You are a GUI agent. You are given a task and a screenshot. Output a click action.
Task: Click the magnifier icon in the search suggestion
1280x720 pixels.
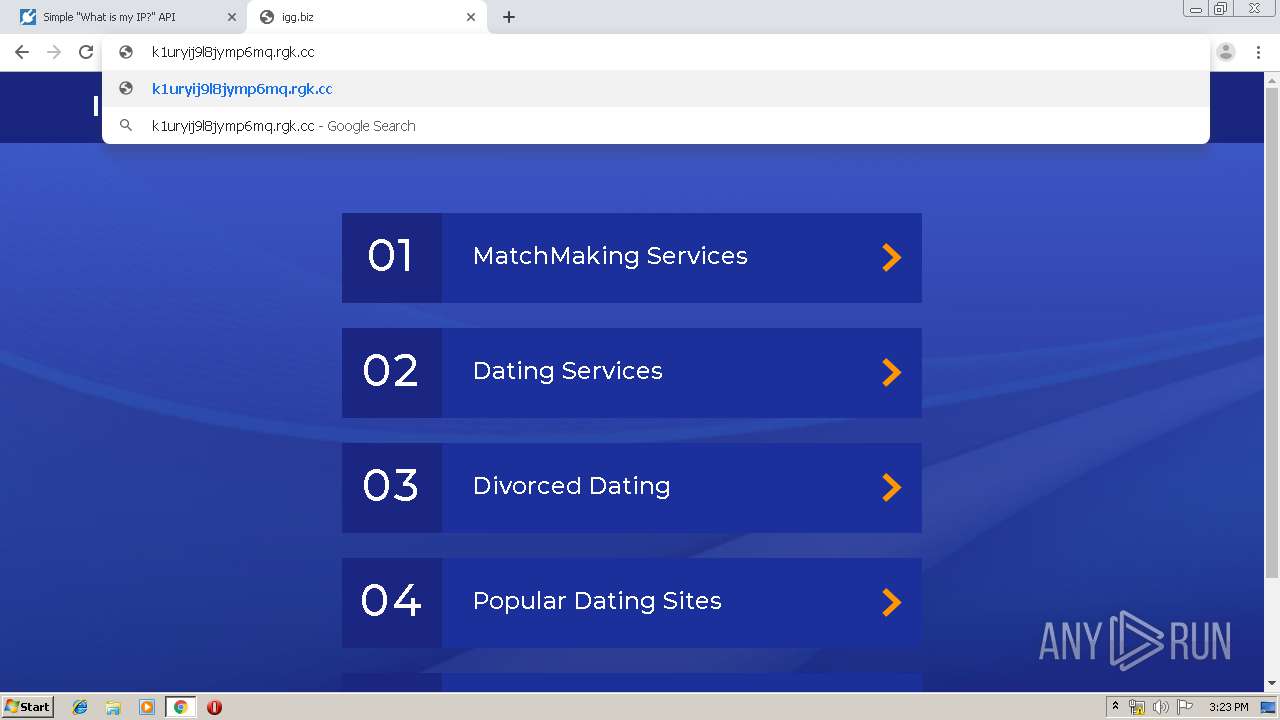coord(126,126)
